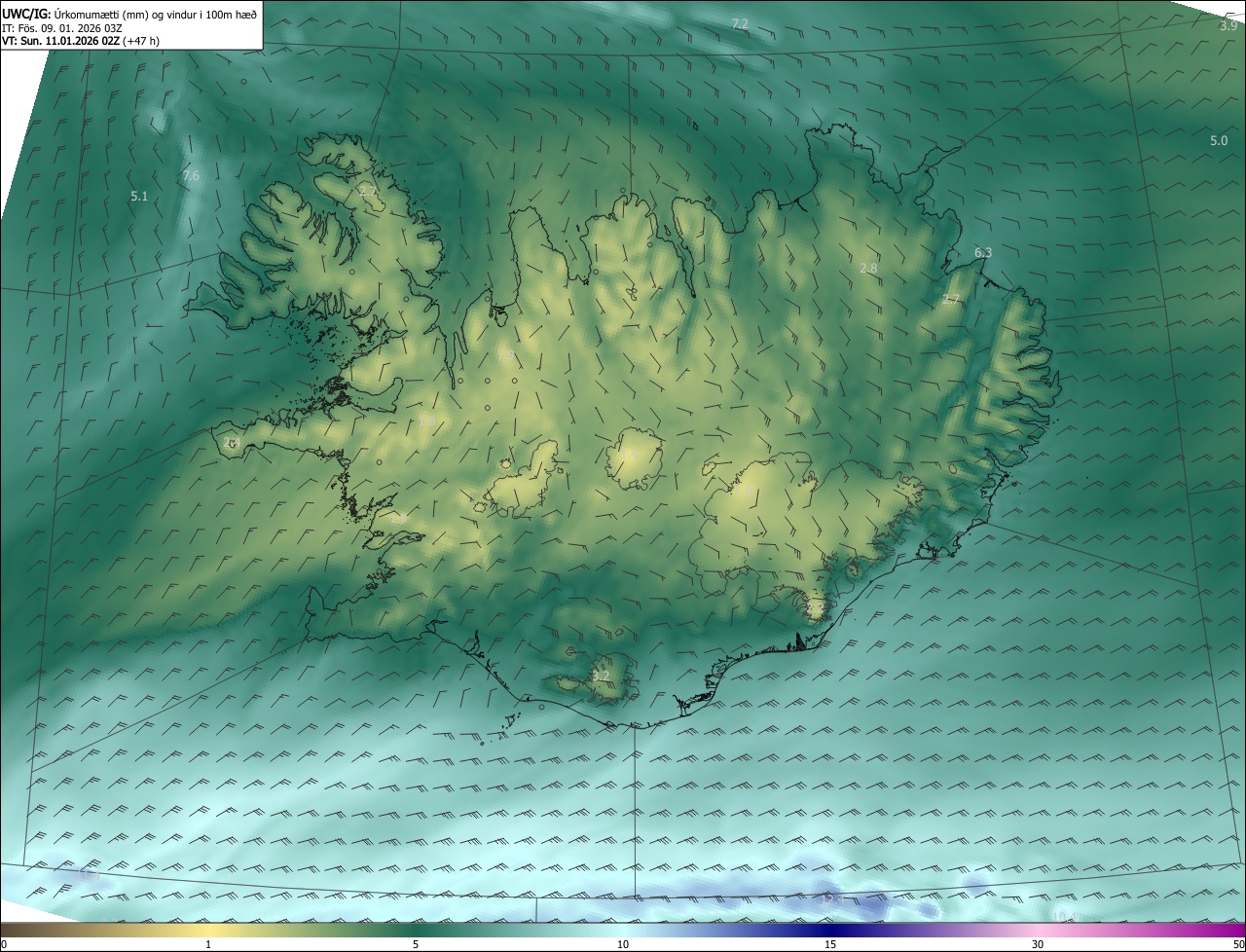Click the colorbar tick label 30
This screenshot has height=952, width=1246.
click(1038, 944)
